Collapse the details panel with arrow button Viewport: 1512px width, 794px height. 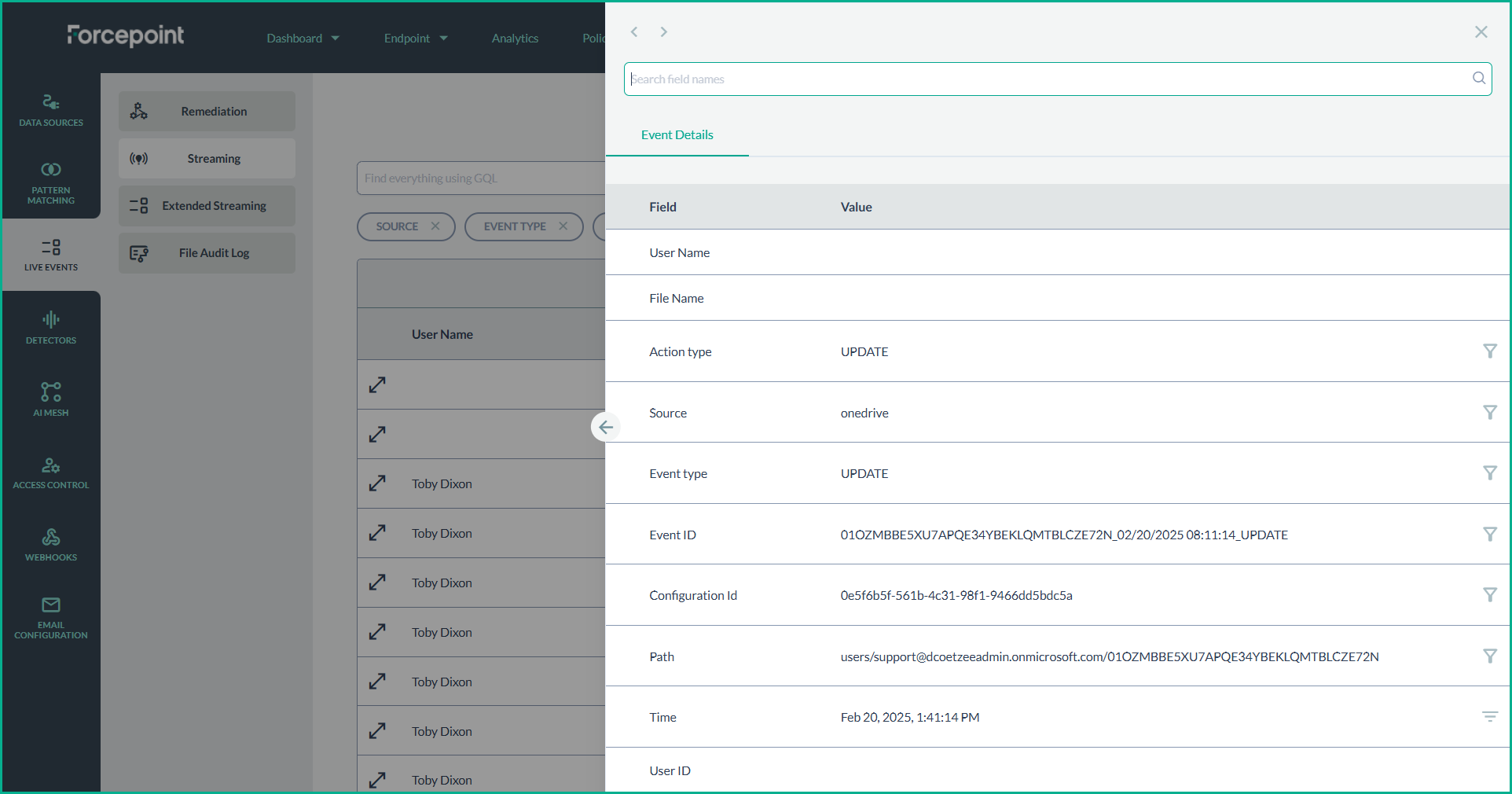[606, 427]
